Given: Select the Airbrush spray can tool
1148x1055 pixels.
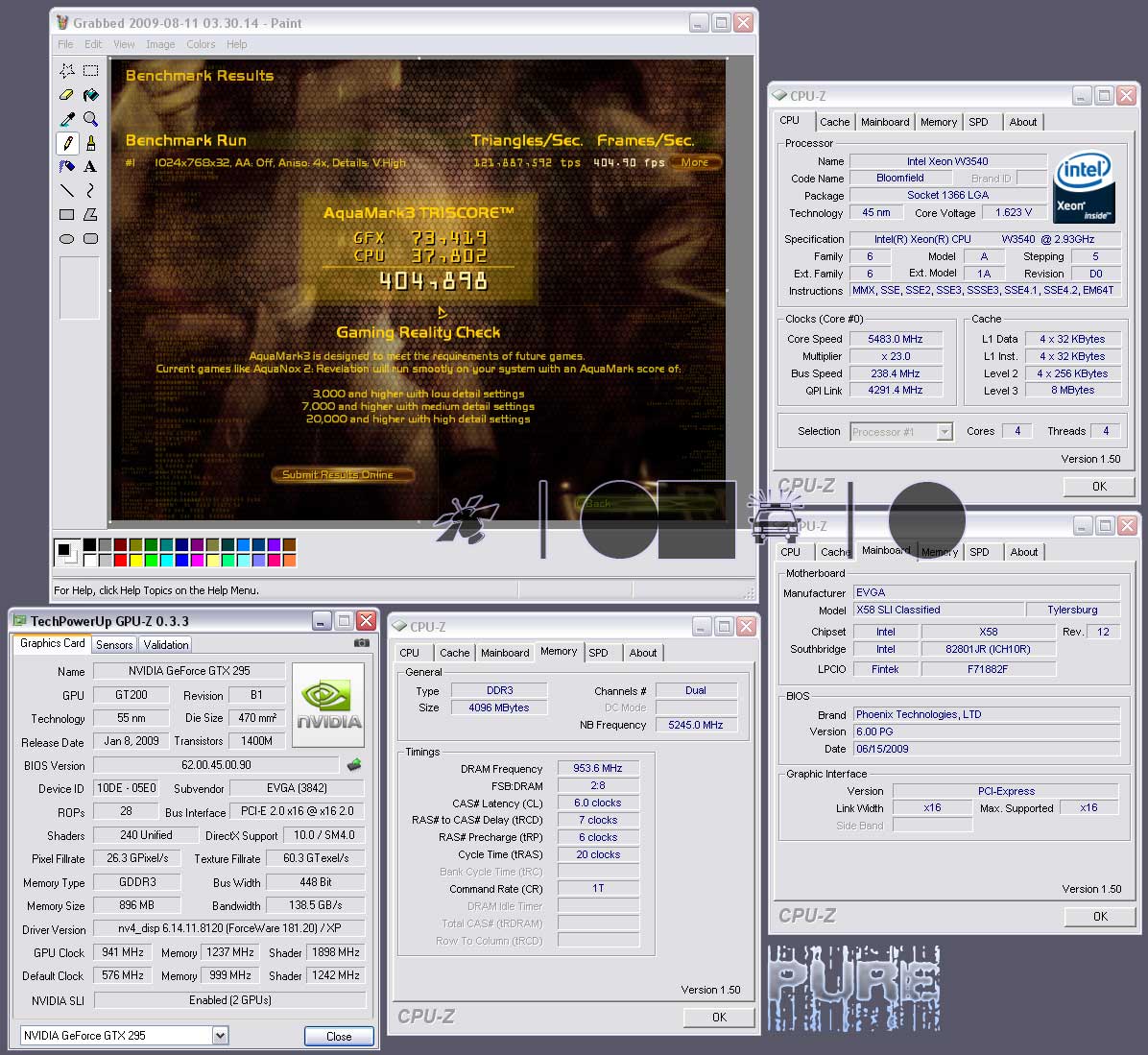Looking at the screenshot, I should click(66, 167).
